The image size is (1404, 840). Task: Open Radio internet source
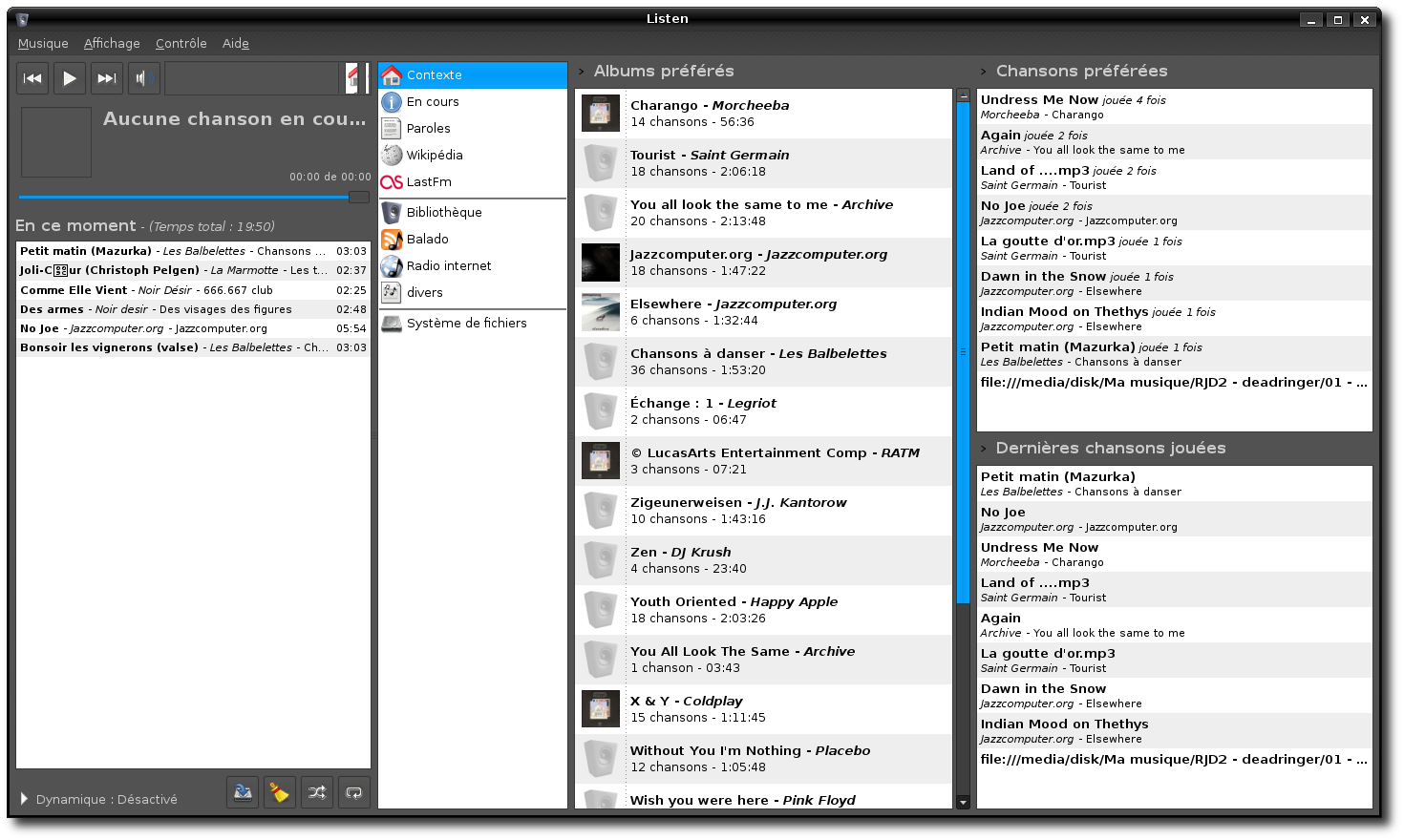(x=473, y=266)
